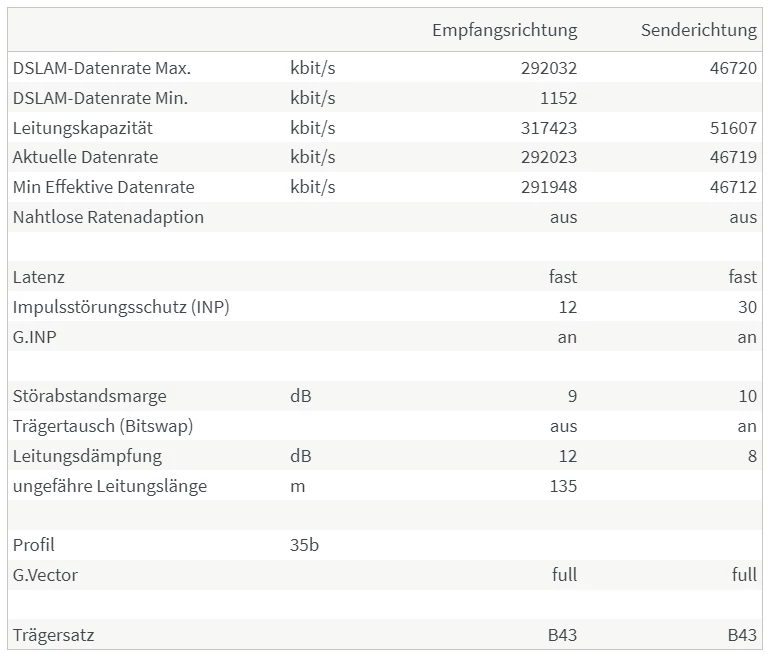The image size is (776, 658).
Task: Click the Störabstandsmarge row label
Action: coord(90,397)
